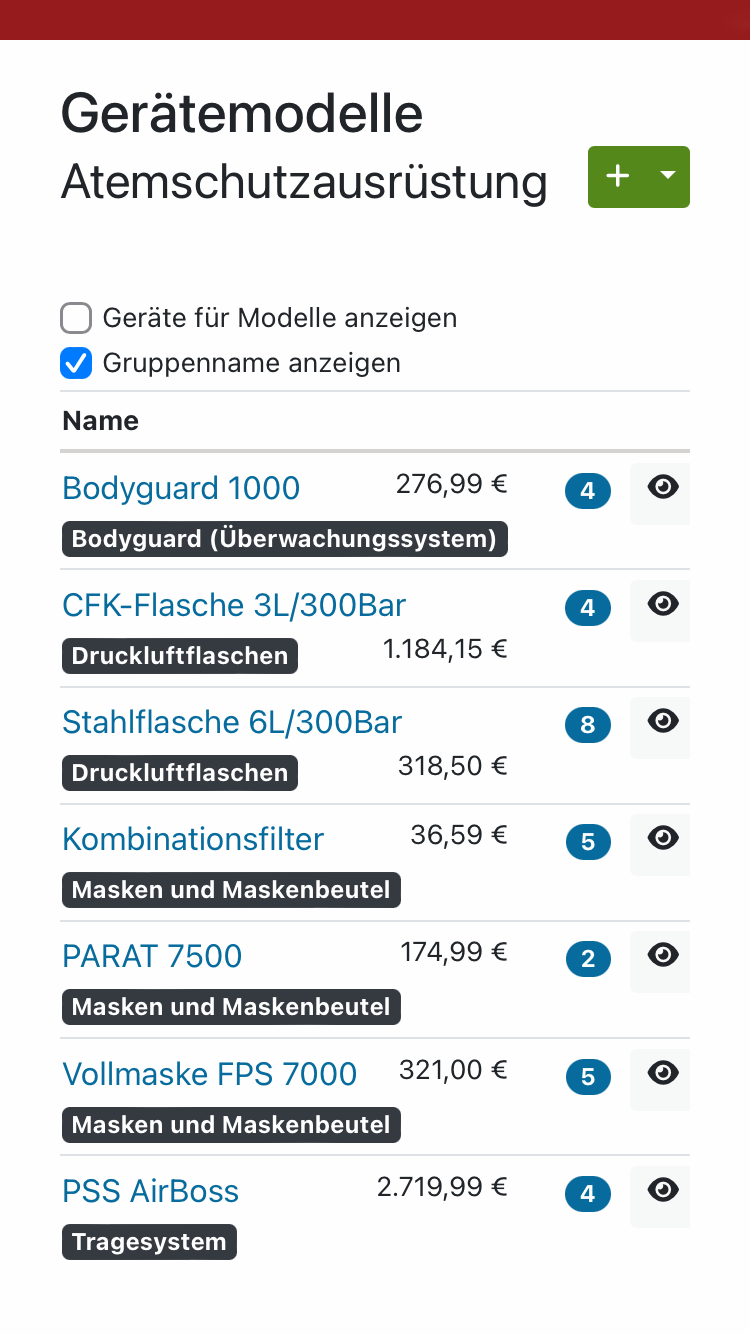
Task: Click the Tragesystem group tag
Action: click(x=149, y=1242)
